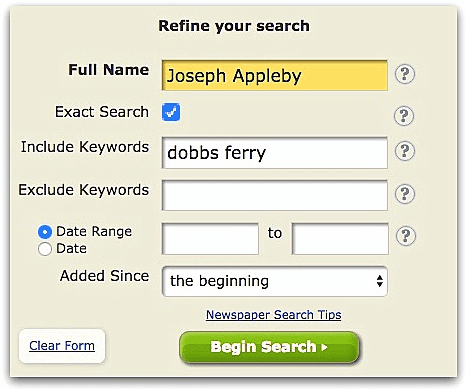
Task: Open the Exclude Keywords help icon
Action: [405, 193]
